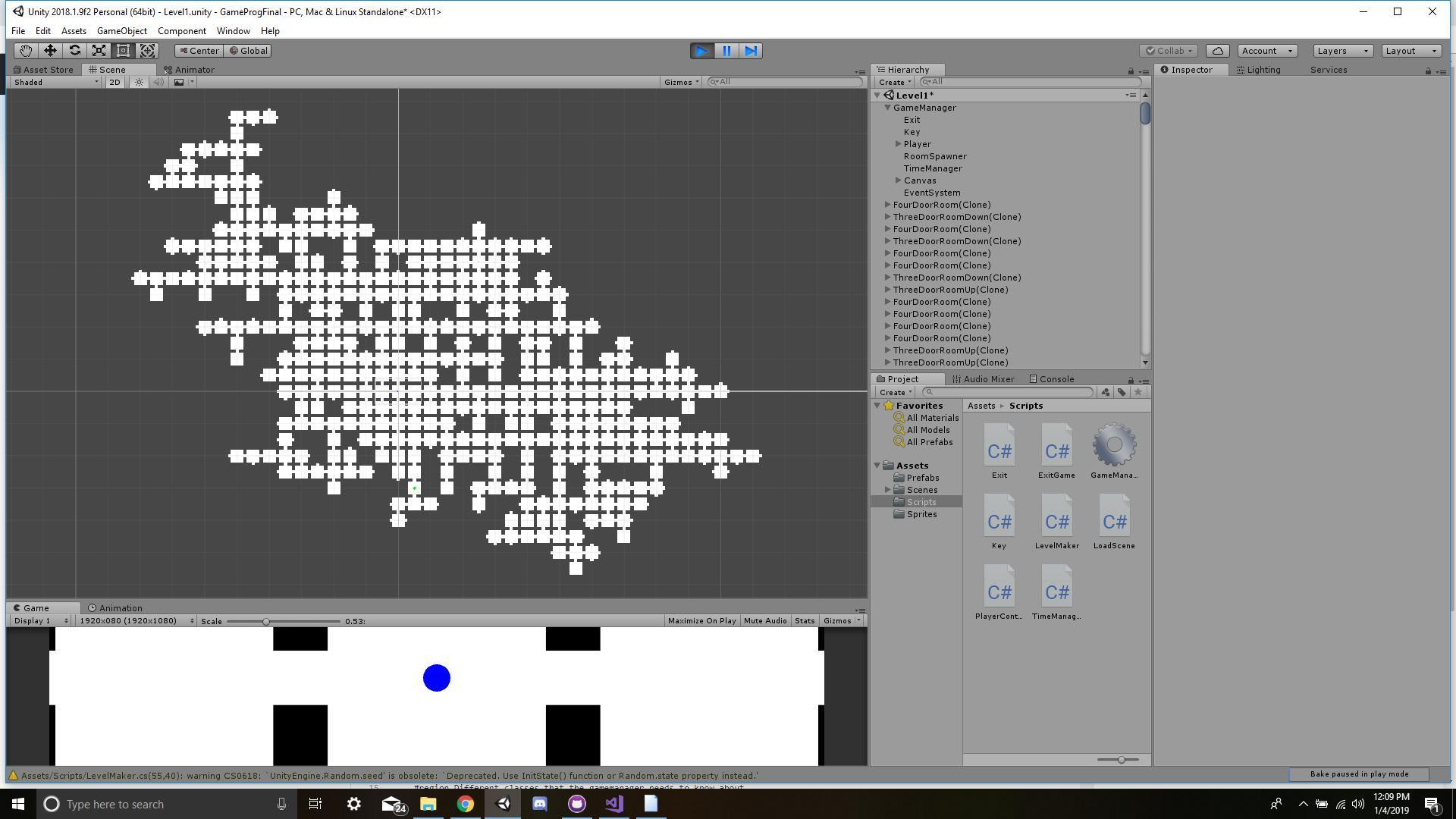
Task: Select the Rotate tool
Action: click(74, 51)
